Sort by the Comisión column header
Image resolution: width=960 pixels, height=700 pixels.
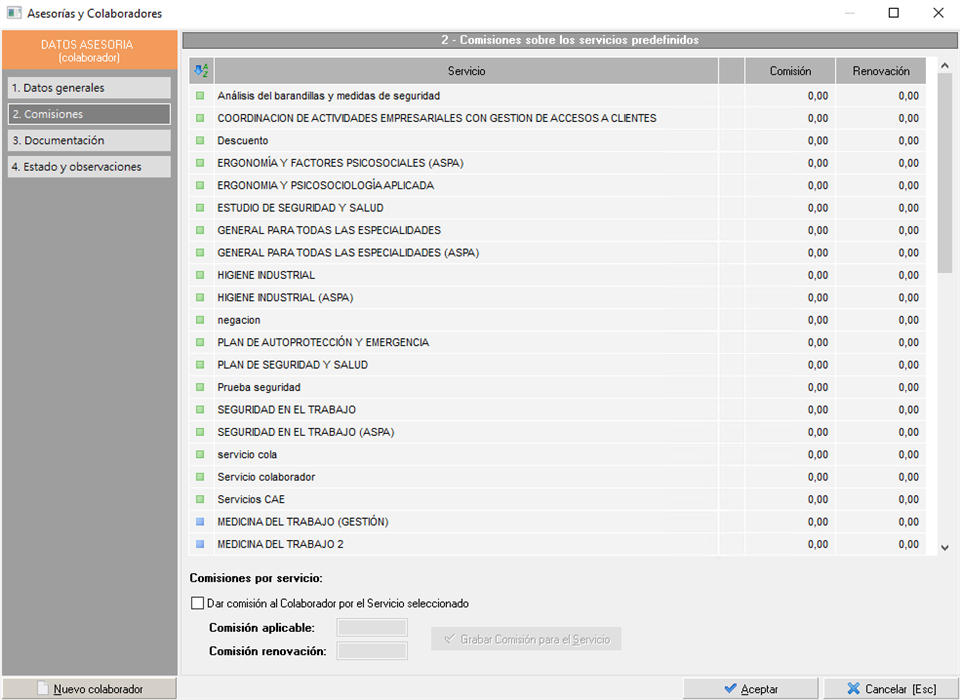(790, 71)
